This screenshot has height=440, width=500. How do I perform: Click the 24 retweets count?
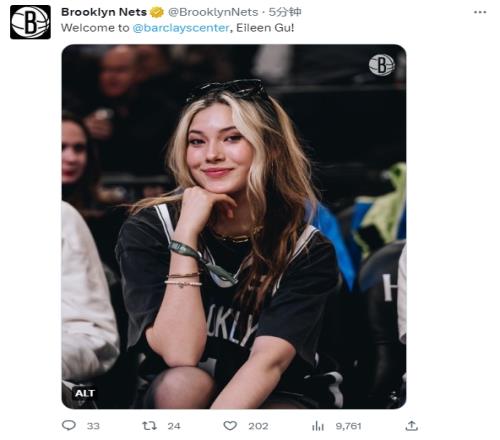174,426
